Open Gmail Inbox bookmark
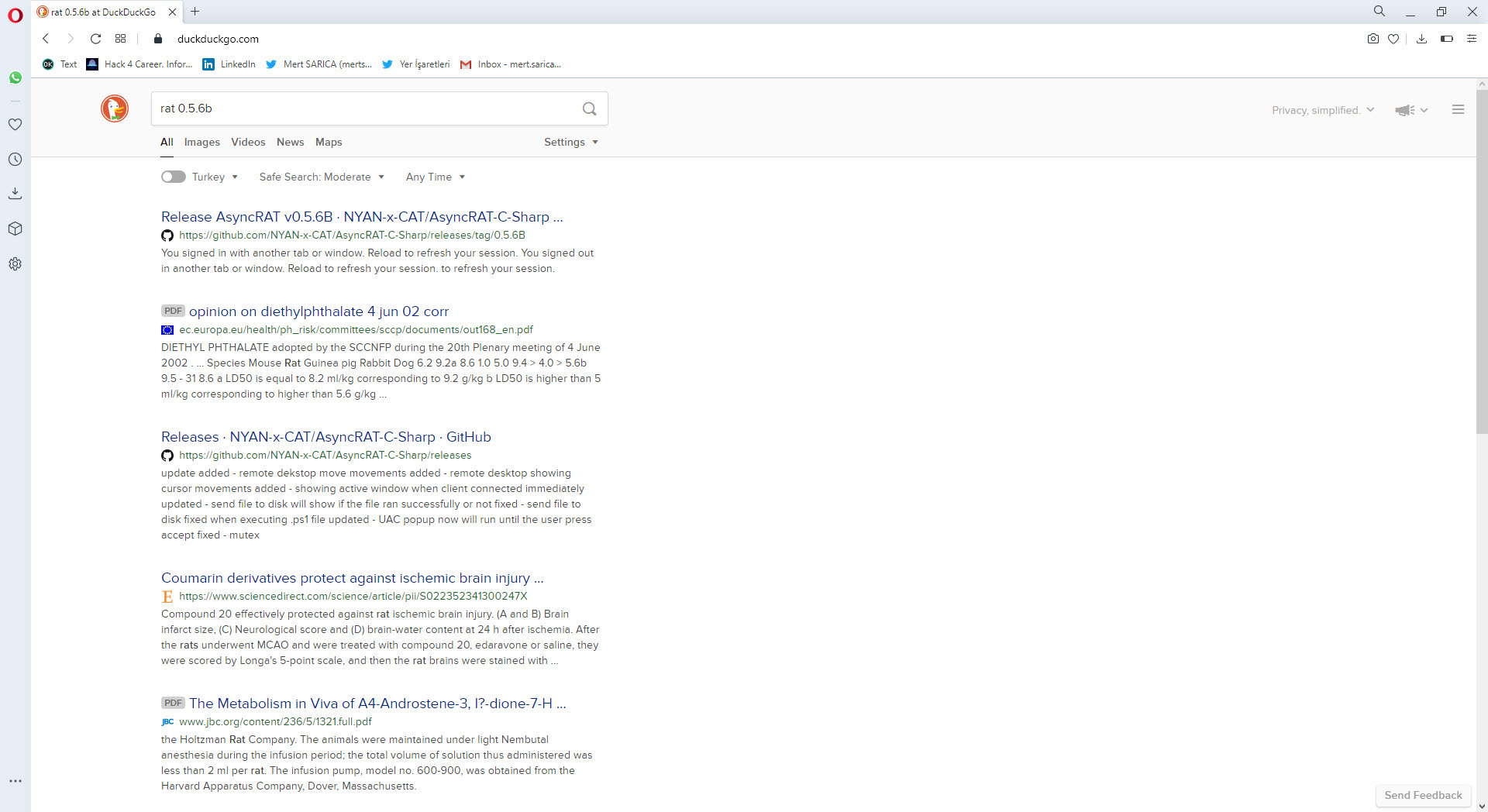 pyautogui.click(x=511, y=64)
